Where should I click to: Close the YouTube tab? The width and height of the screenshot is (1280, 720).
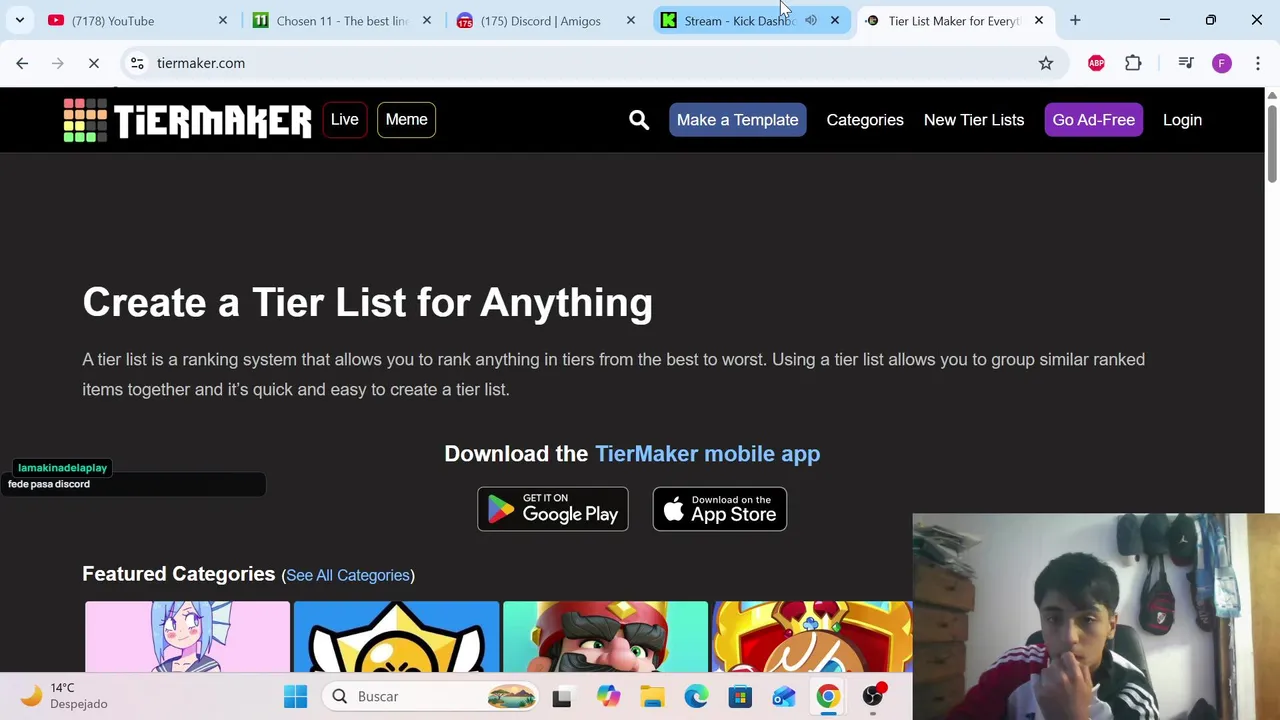click(223, 20)
